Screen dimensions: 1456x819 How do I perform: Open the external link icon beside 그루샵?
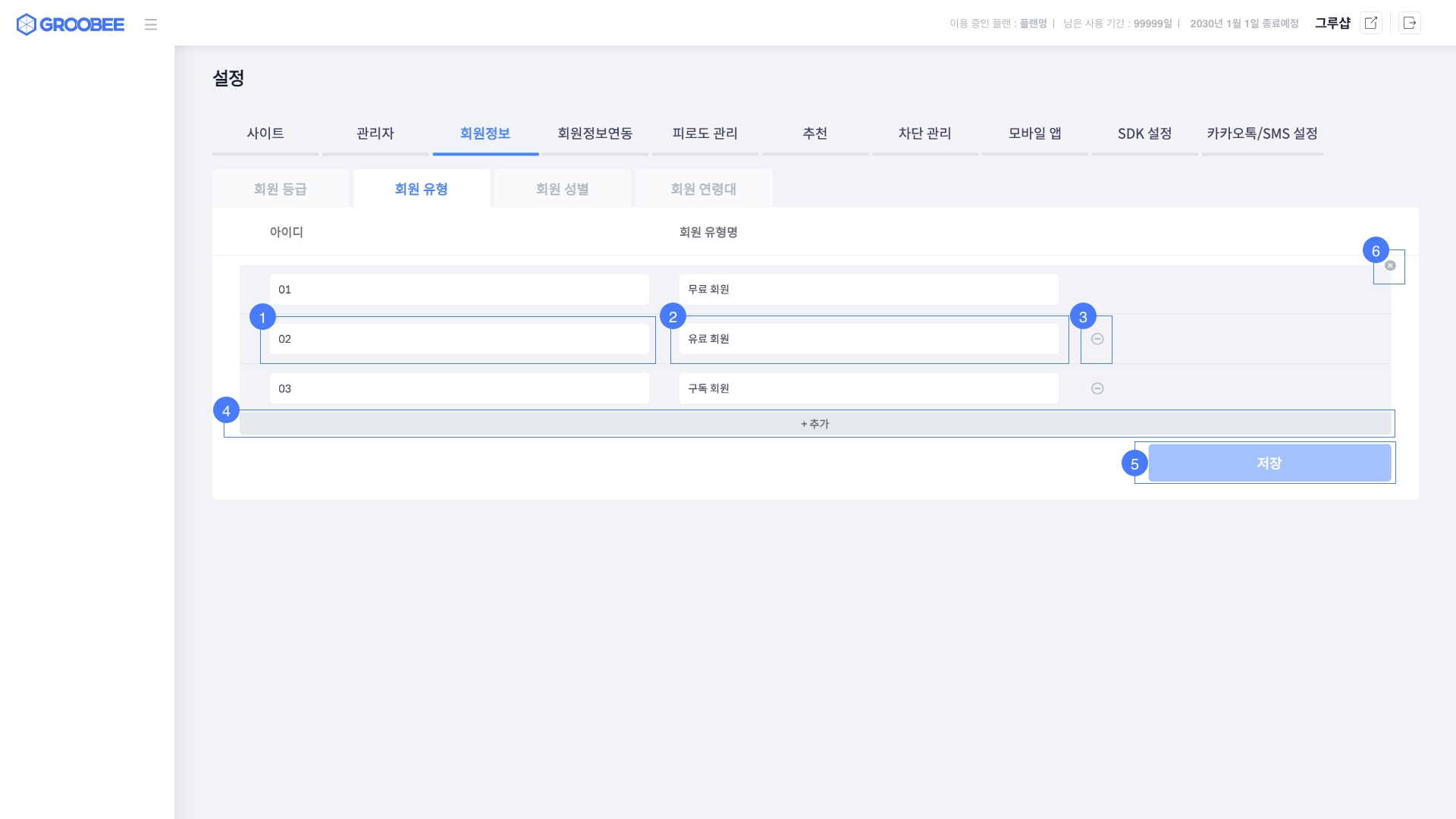point(1371,23)
